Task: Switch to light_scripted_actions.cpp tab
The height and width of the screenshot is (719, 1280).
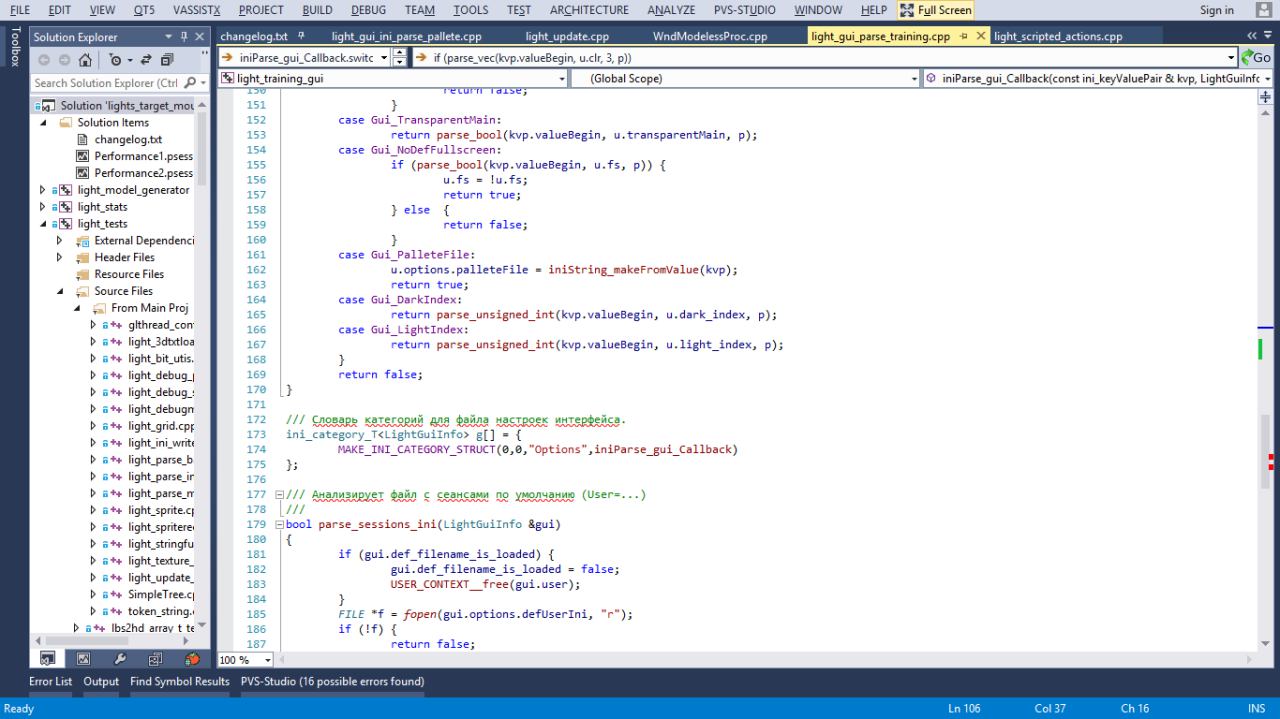Action: point(1058,37)
